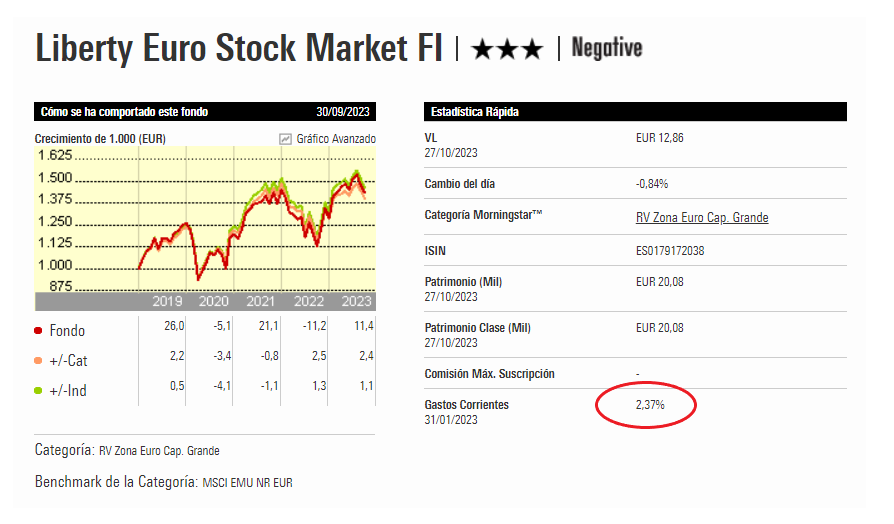Open the Gráfico Avanzado link
The image size is (894, 524).
click(335, 139)
